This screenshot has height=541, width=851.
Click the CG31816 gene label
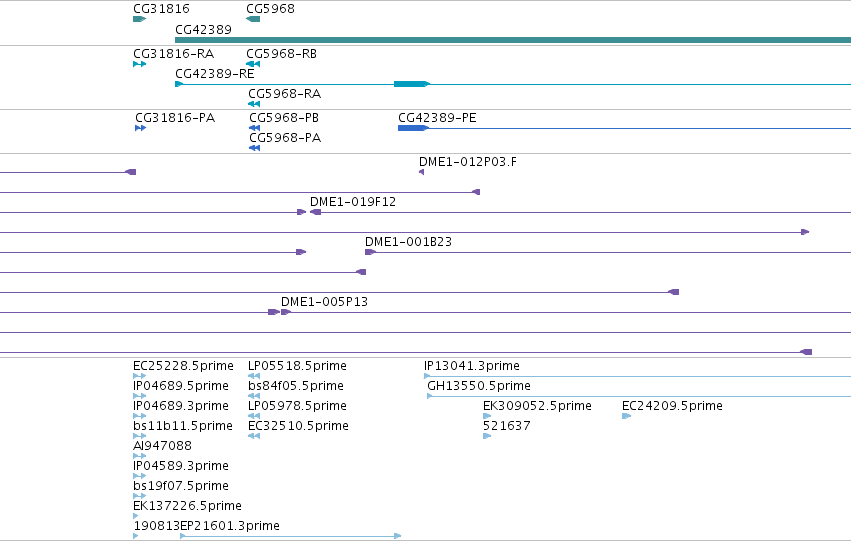click(161, 9)
